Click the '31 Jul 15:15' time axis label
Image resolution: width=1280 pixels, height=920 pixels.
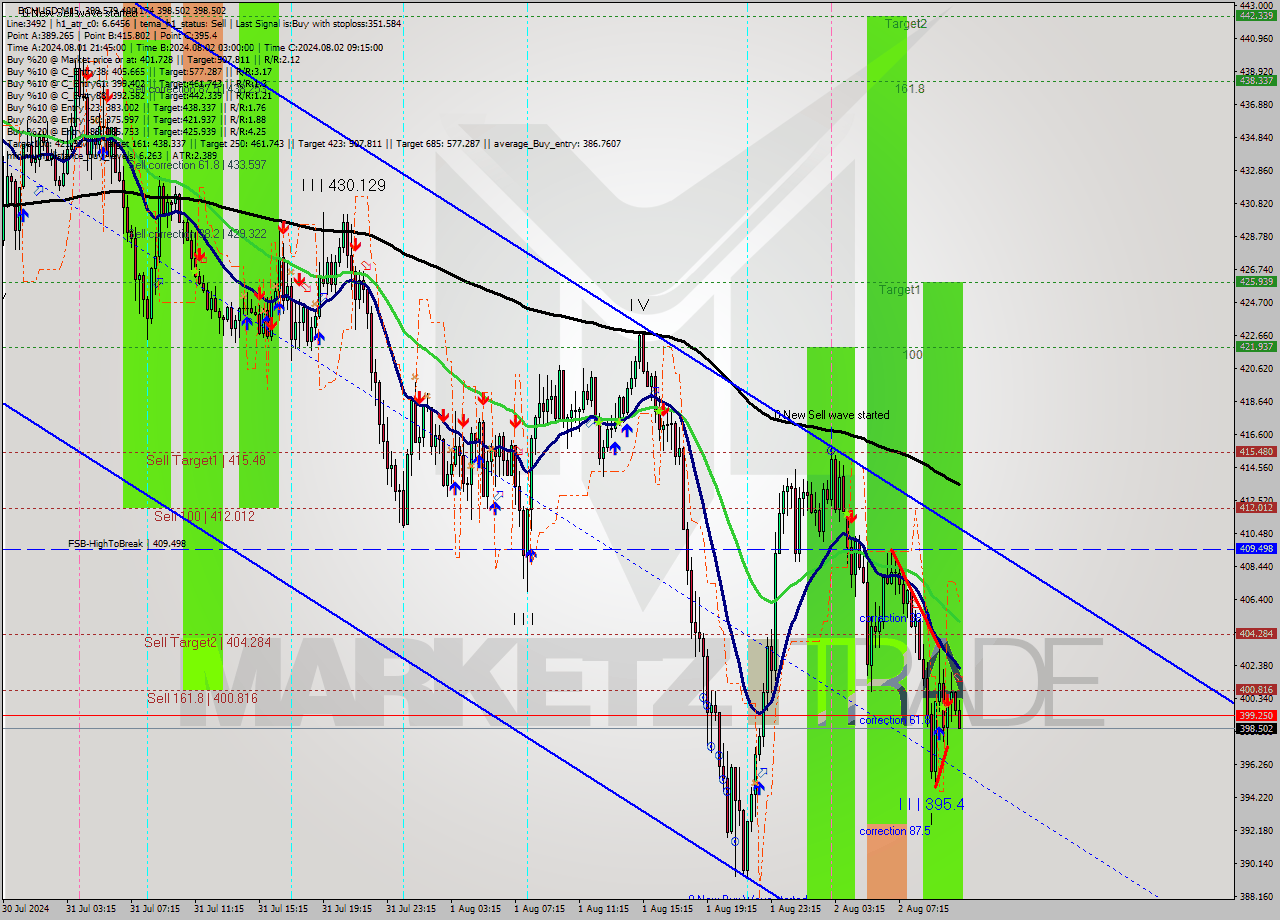[283, 909]
